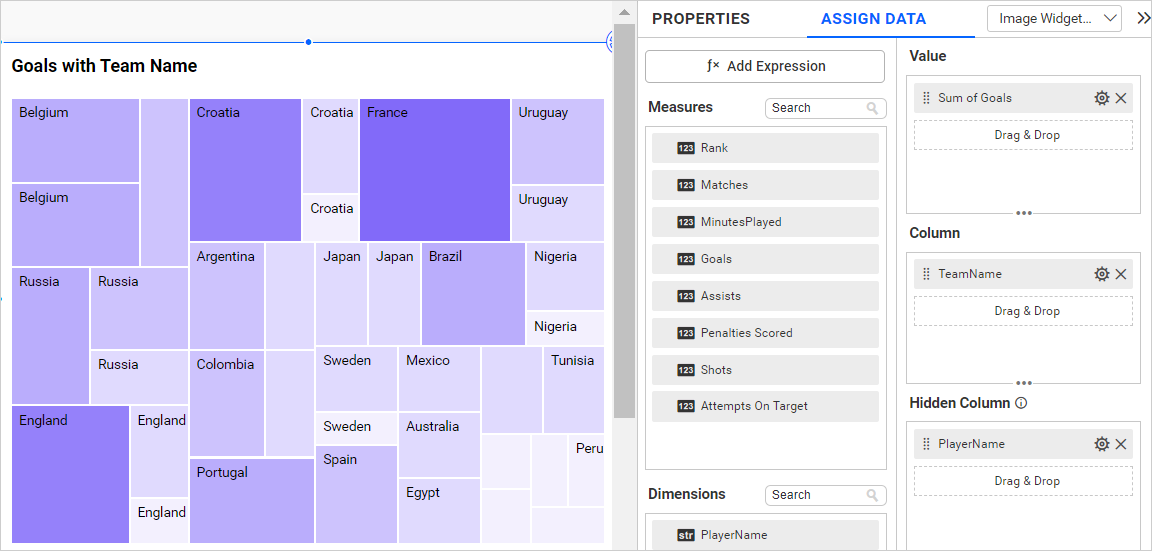The image size is (1152, 551).
Task: Select the ASSIGN DATA tab
Action: 873,19
